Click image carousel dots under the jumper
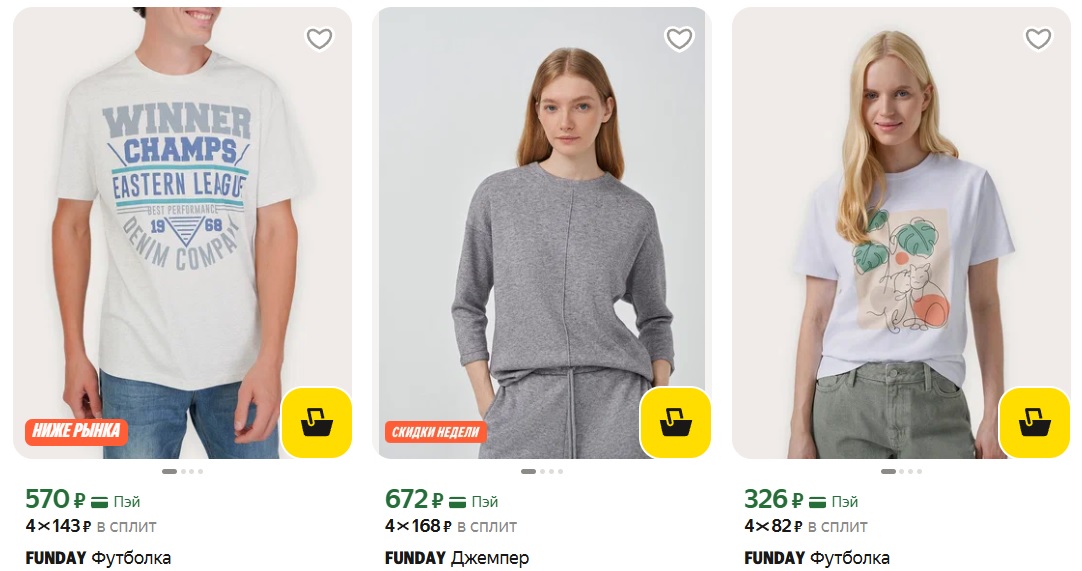Viewport: 1082px width, 571px height. (541, 471)
